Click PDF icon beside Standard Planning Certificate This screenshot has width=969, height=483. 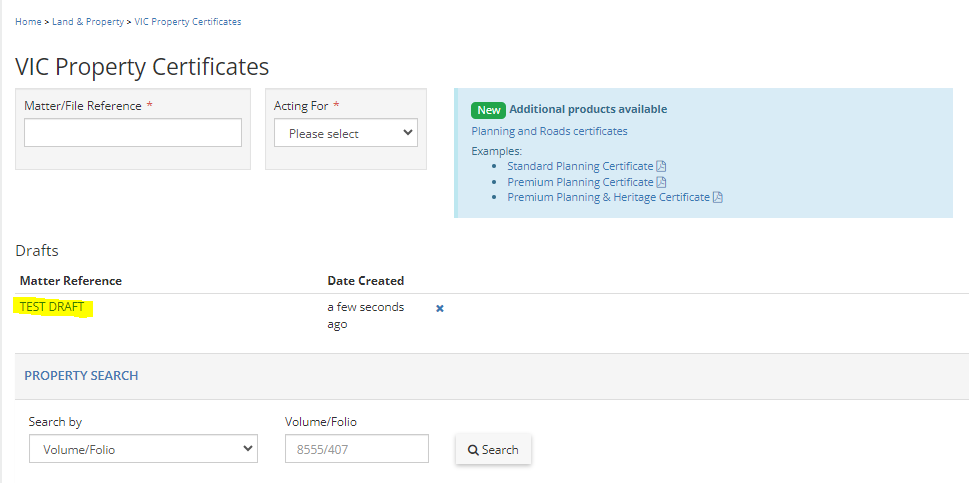661,166
